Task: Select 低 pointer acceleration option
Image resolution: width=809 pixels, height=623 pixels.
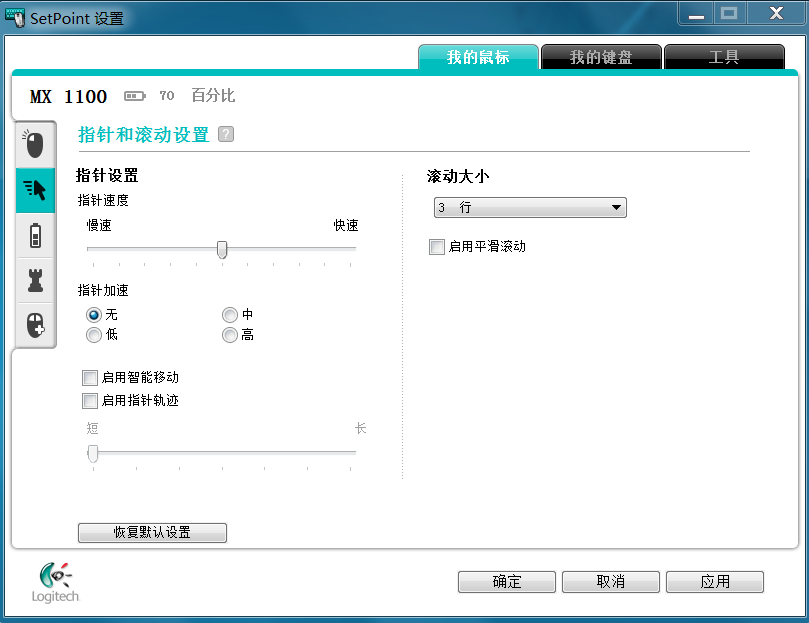Action: pos(94,335)
